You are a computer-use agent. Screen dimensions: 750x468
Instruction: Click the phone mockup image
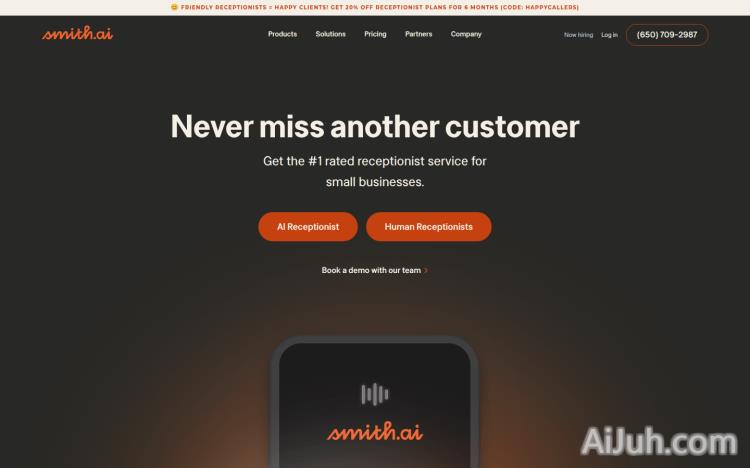pos(375,402)
